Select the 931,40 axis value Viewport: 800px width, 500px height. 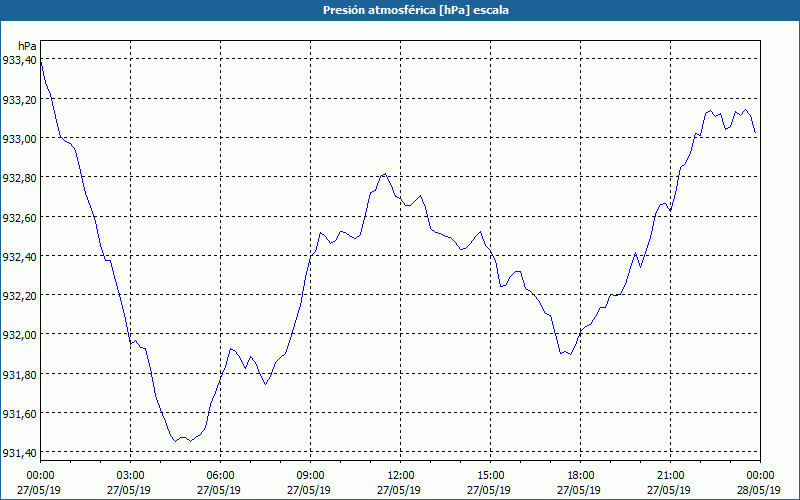coord(19,453)
